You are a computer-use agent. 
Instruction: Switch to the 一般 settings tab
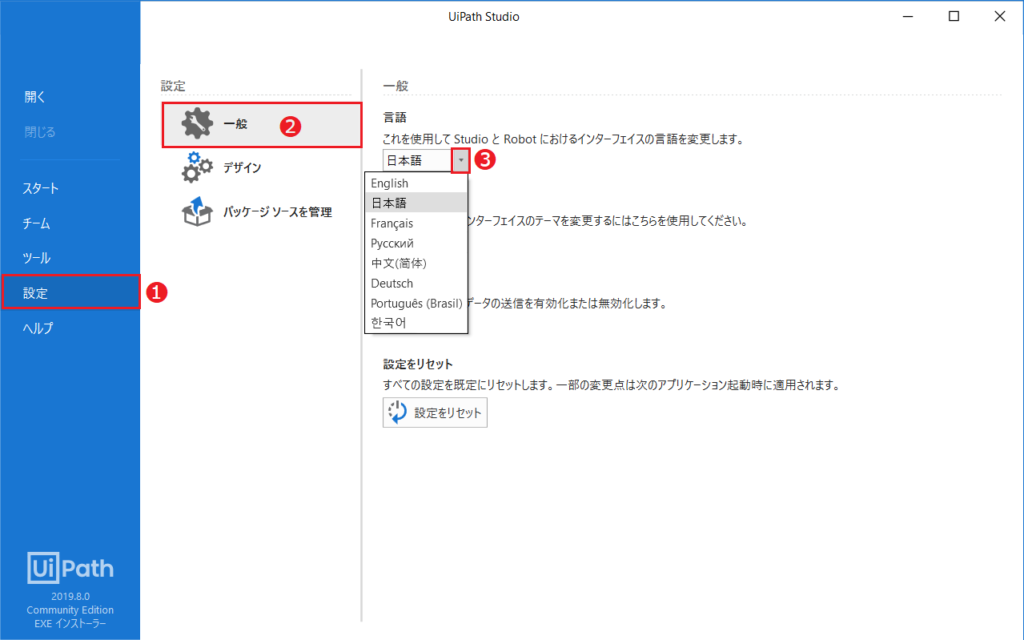coord(262,125)
